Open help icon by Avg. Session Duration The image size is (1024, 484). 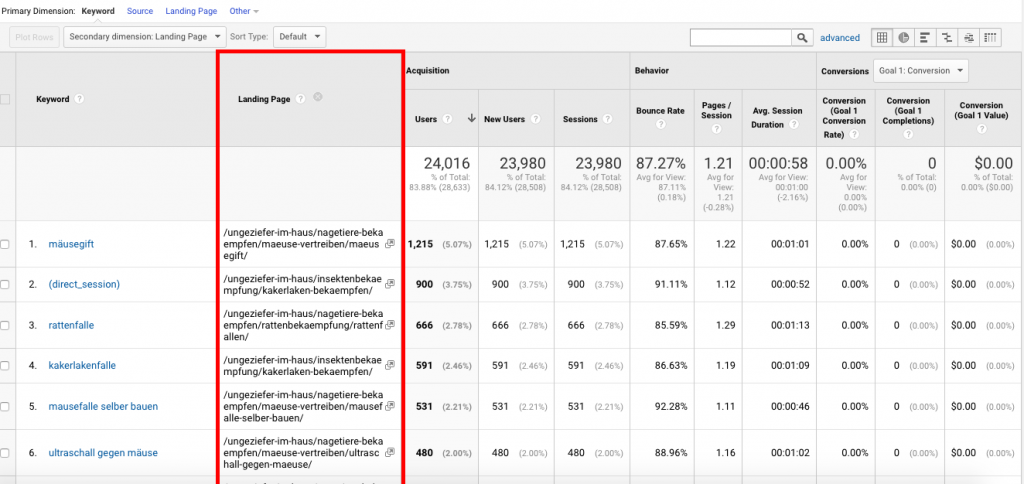[792, 124]
